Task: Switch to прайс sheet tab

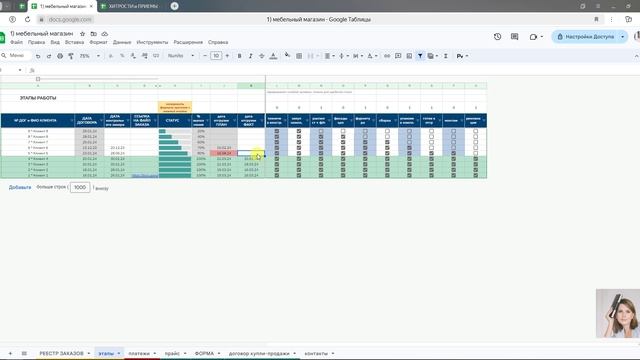Action: point(172,353)
